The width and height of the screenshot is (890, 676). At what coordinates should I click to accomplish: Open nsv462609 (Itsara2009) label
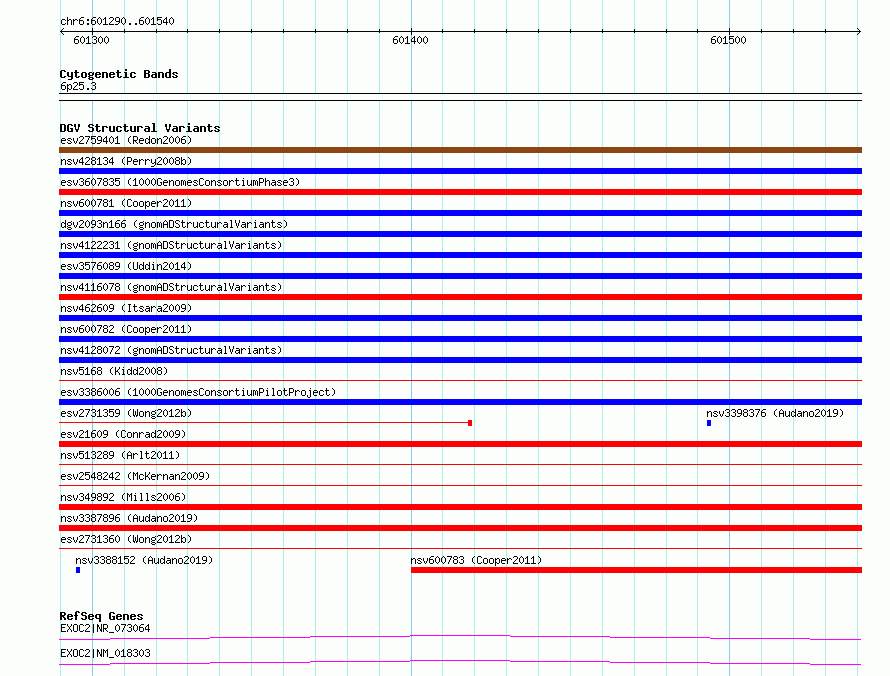[x=126, y=308]
